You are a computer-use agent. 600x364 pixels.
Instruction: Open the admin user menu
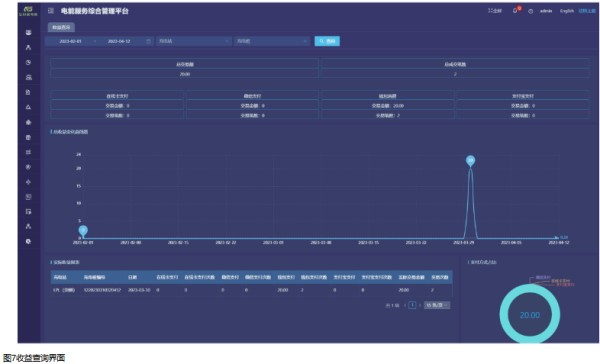point(546,11)
